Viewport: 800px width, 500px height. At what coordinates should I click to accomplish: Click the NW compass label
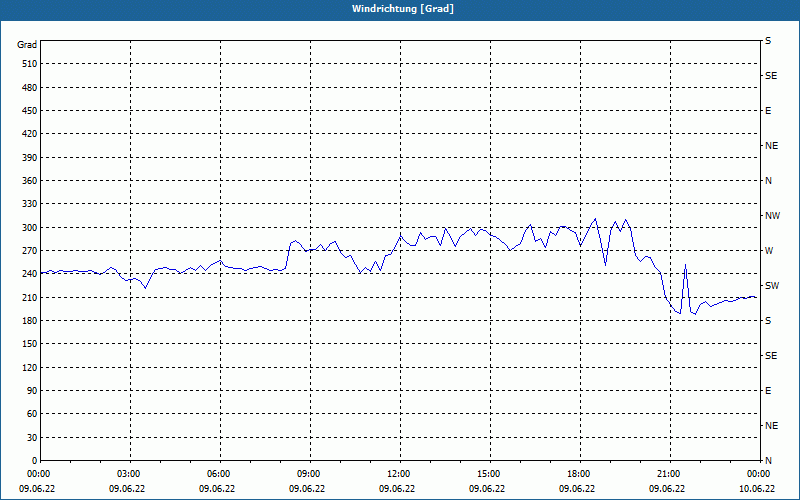772,216
